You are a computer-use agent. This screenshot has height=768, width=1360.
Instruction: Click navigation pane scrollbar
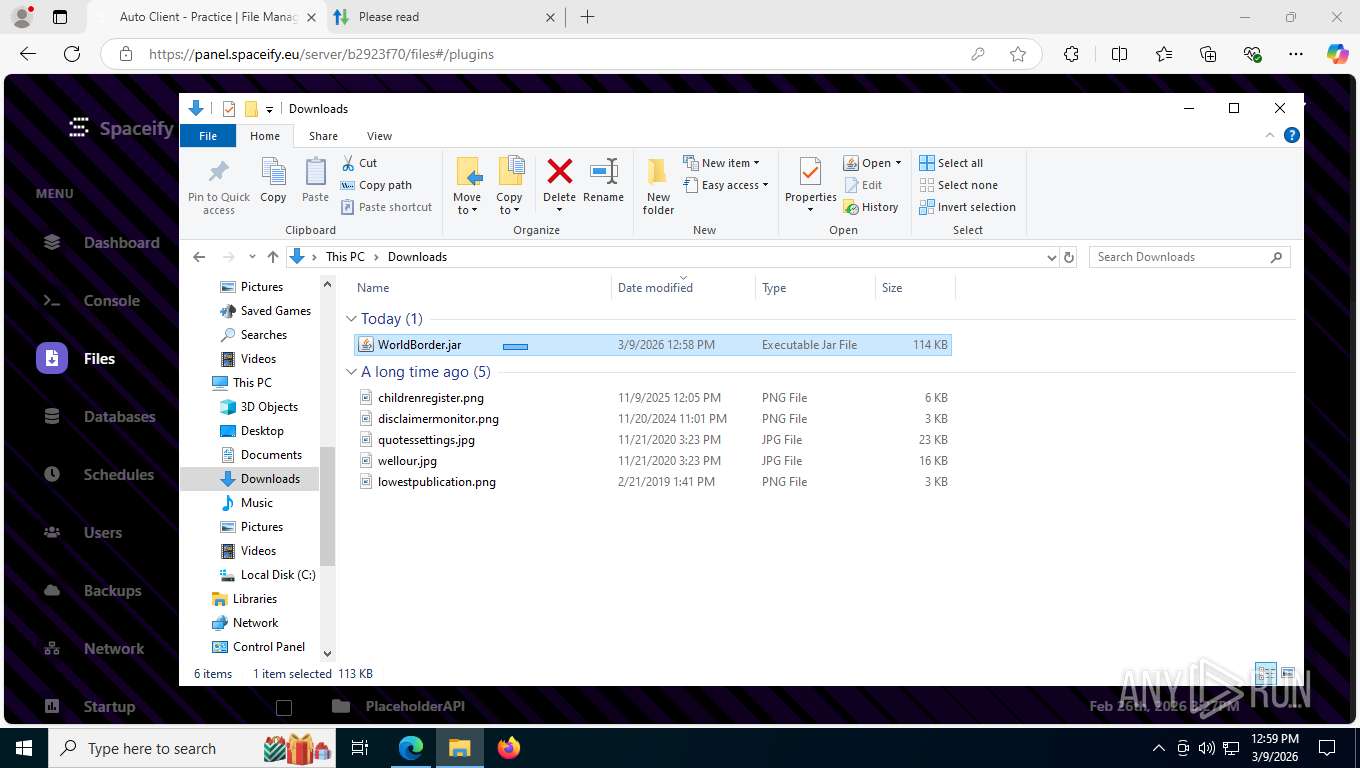coord(327,505)
